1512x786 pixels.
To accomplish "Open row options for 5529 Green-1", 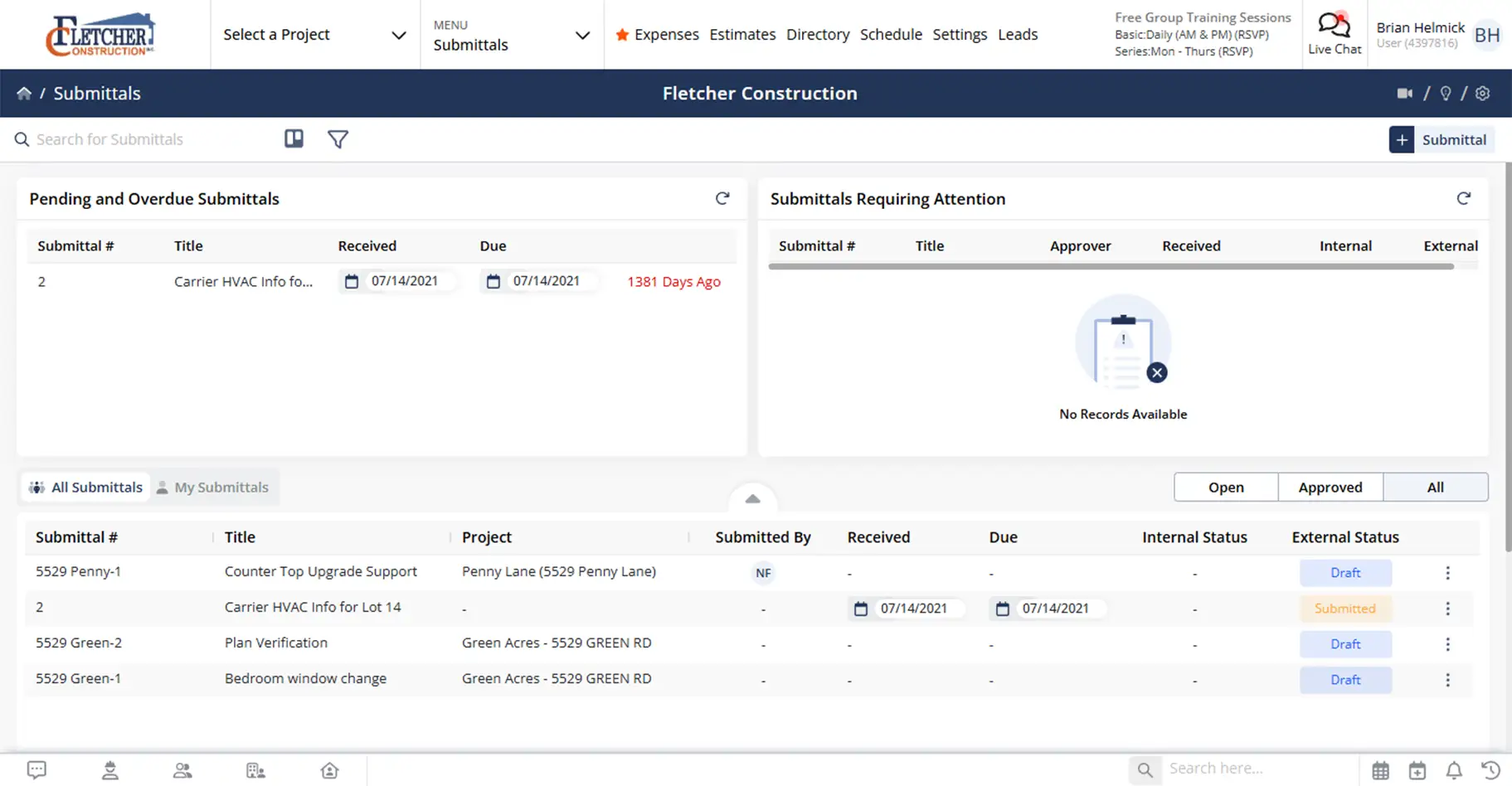I will click(x=1448, y=680).
